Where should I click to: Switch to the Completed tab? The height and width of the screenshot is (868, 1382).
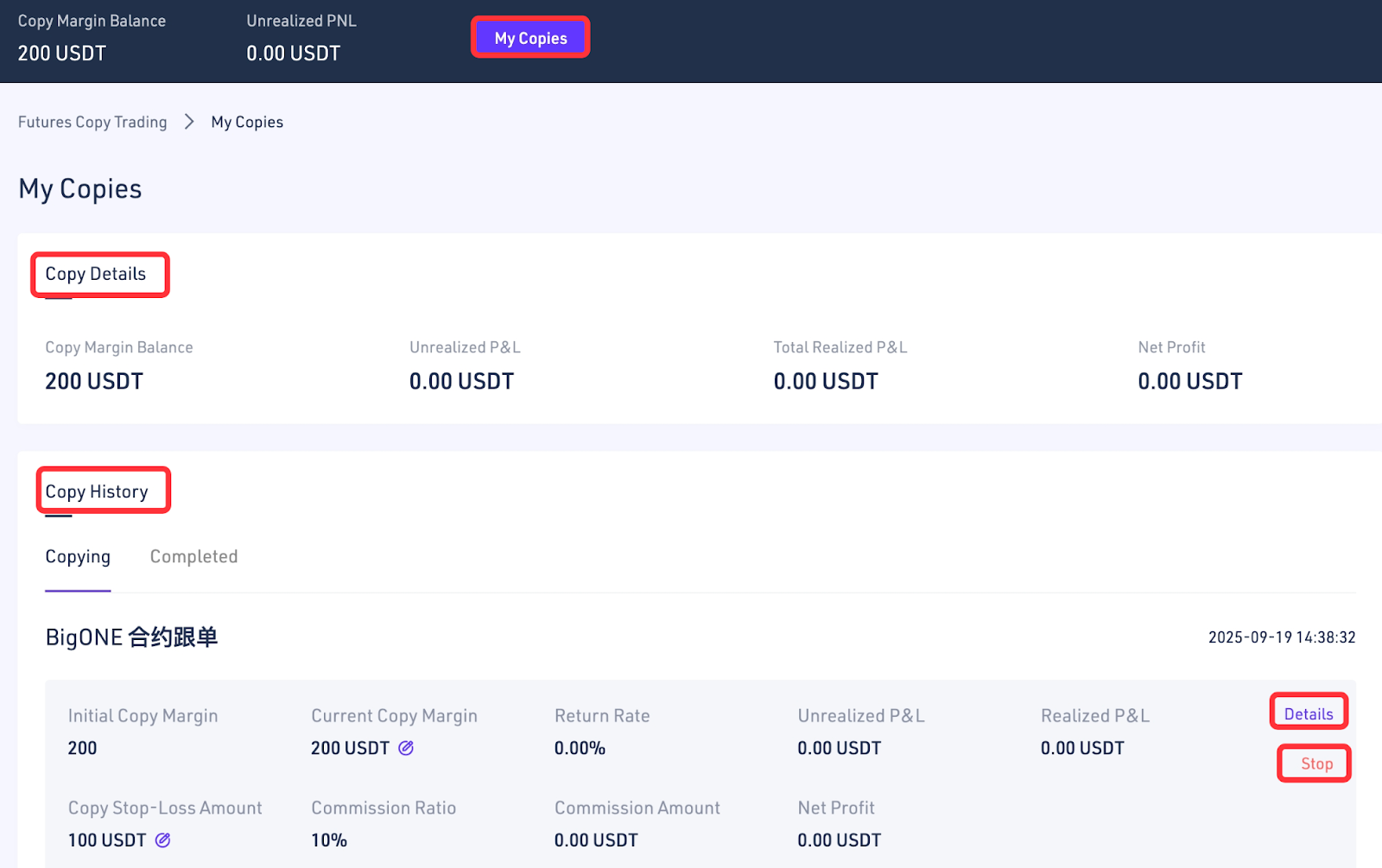point(193,557)
